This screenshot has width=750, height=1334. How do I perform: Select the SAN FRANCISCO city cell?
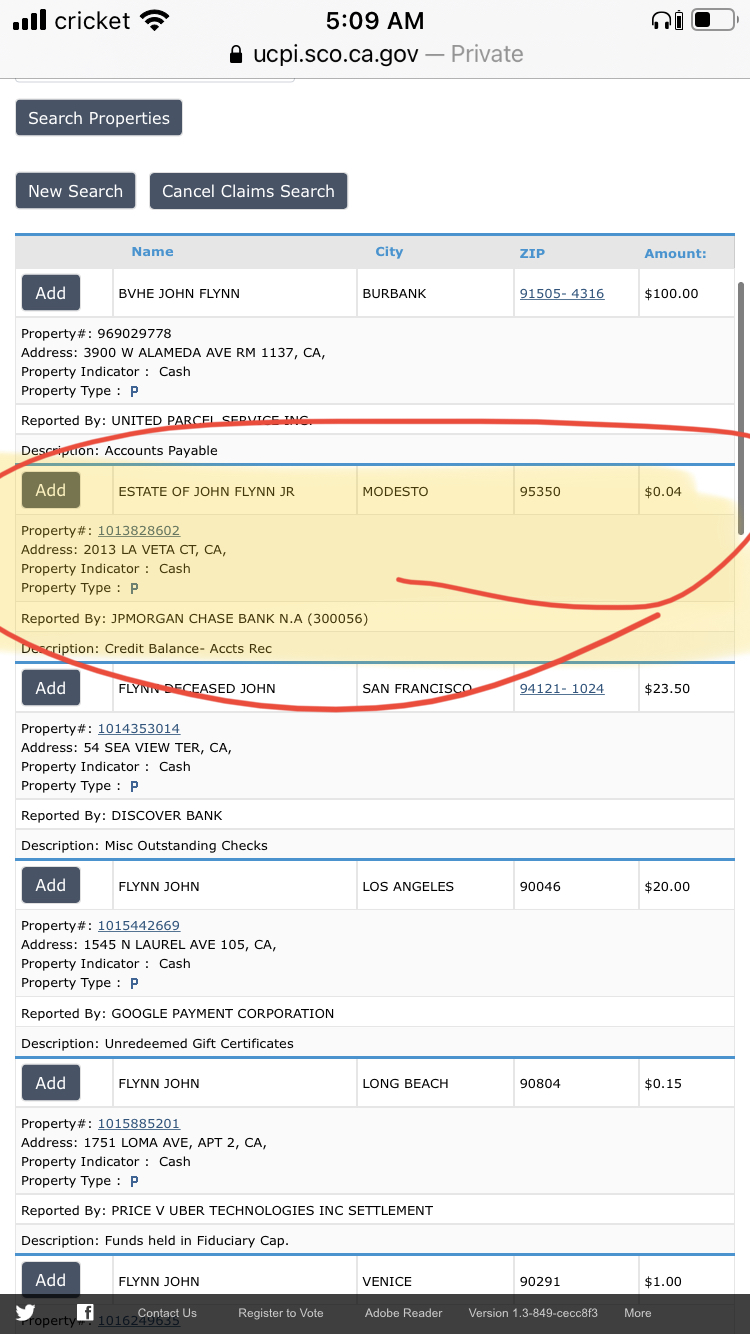point(435,688)
